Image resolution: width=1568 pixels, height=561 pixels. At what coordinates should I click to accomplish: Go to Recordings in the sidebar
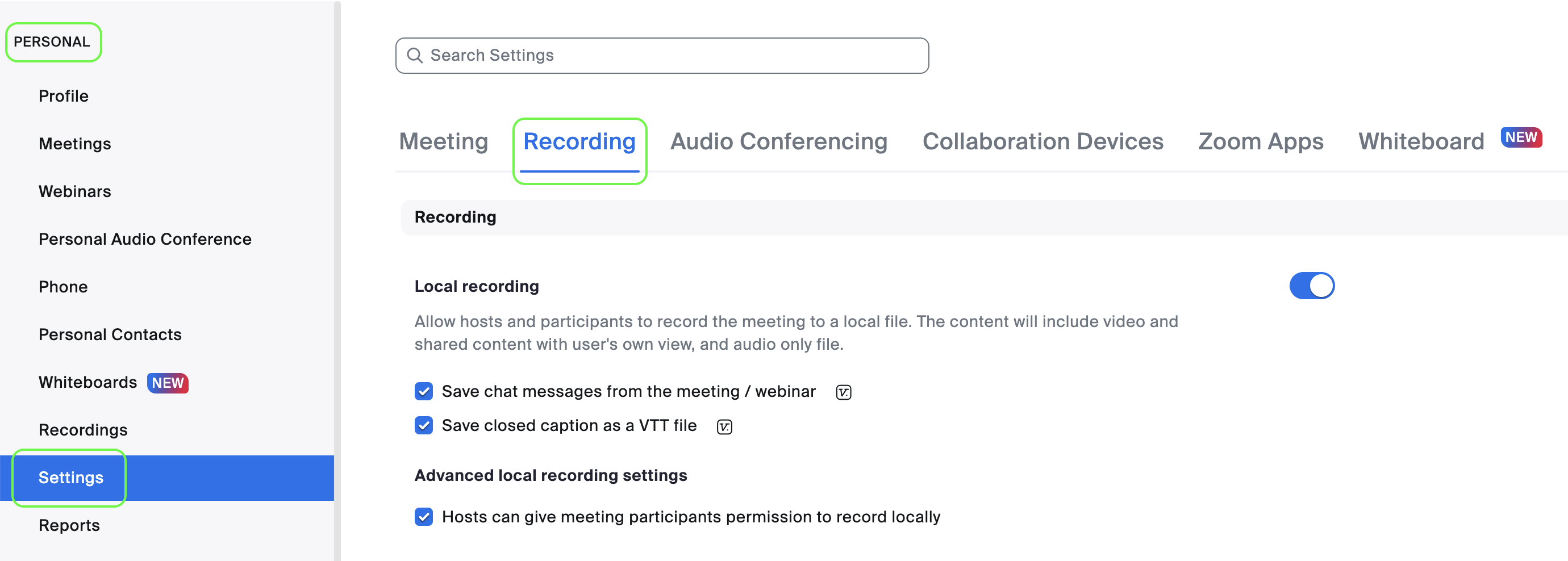[x=83, y=430]
